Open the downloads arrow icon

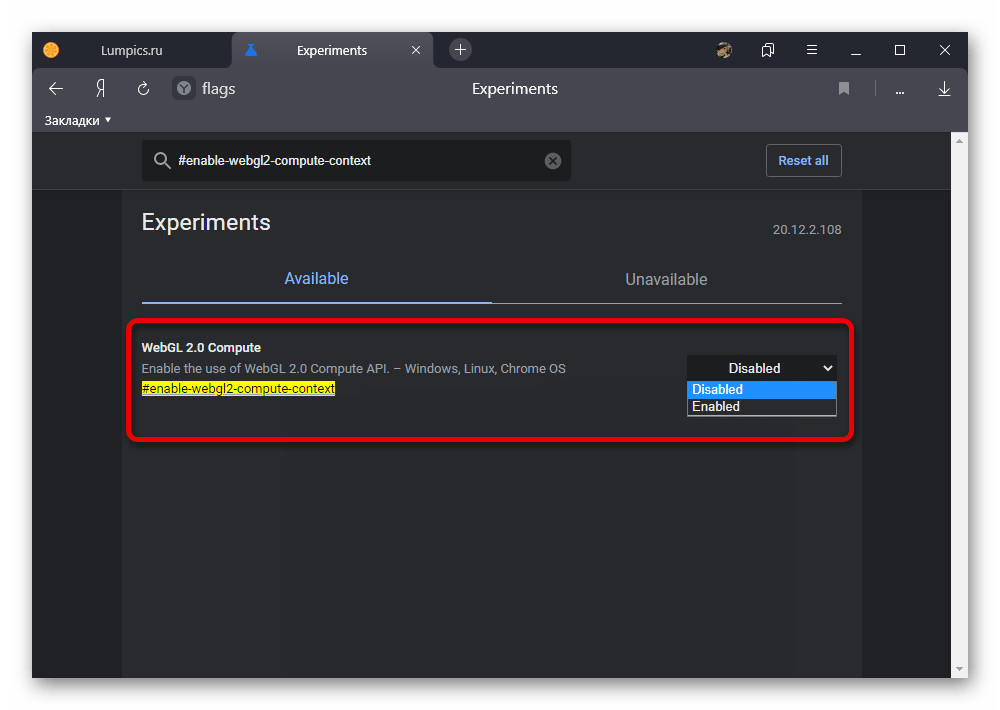[944, 89]
